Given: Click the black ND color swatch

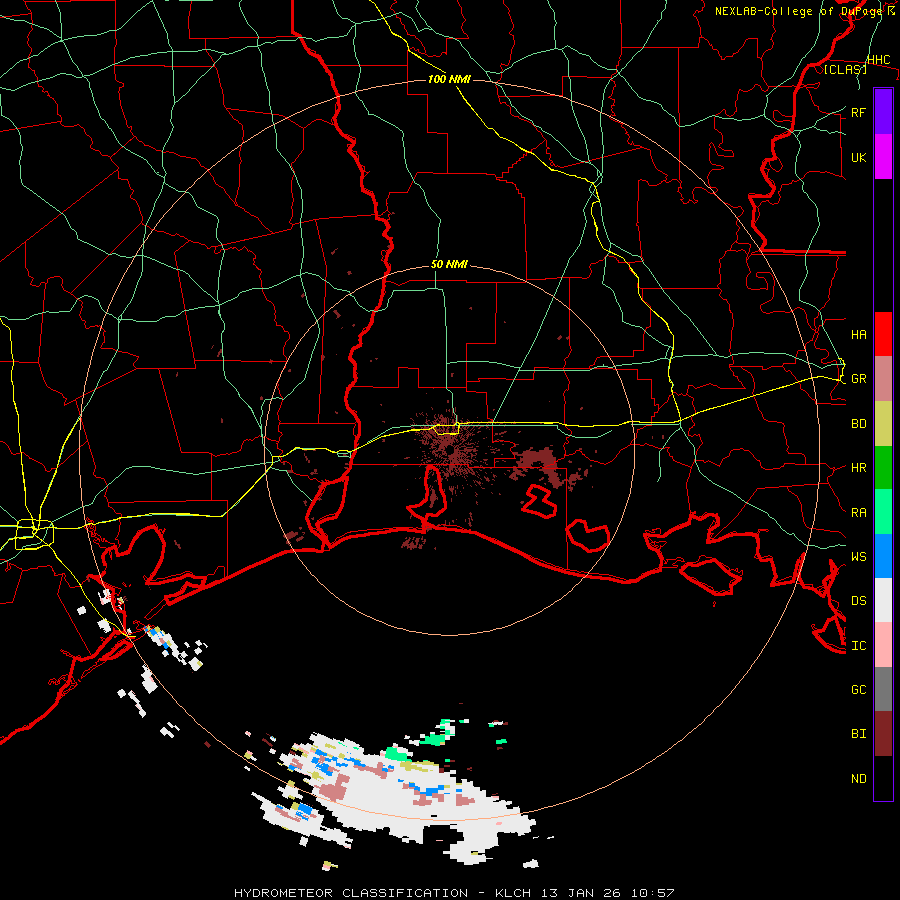Looking at the screenshot, I should [x=883, y=778].
